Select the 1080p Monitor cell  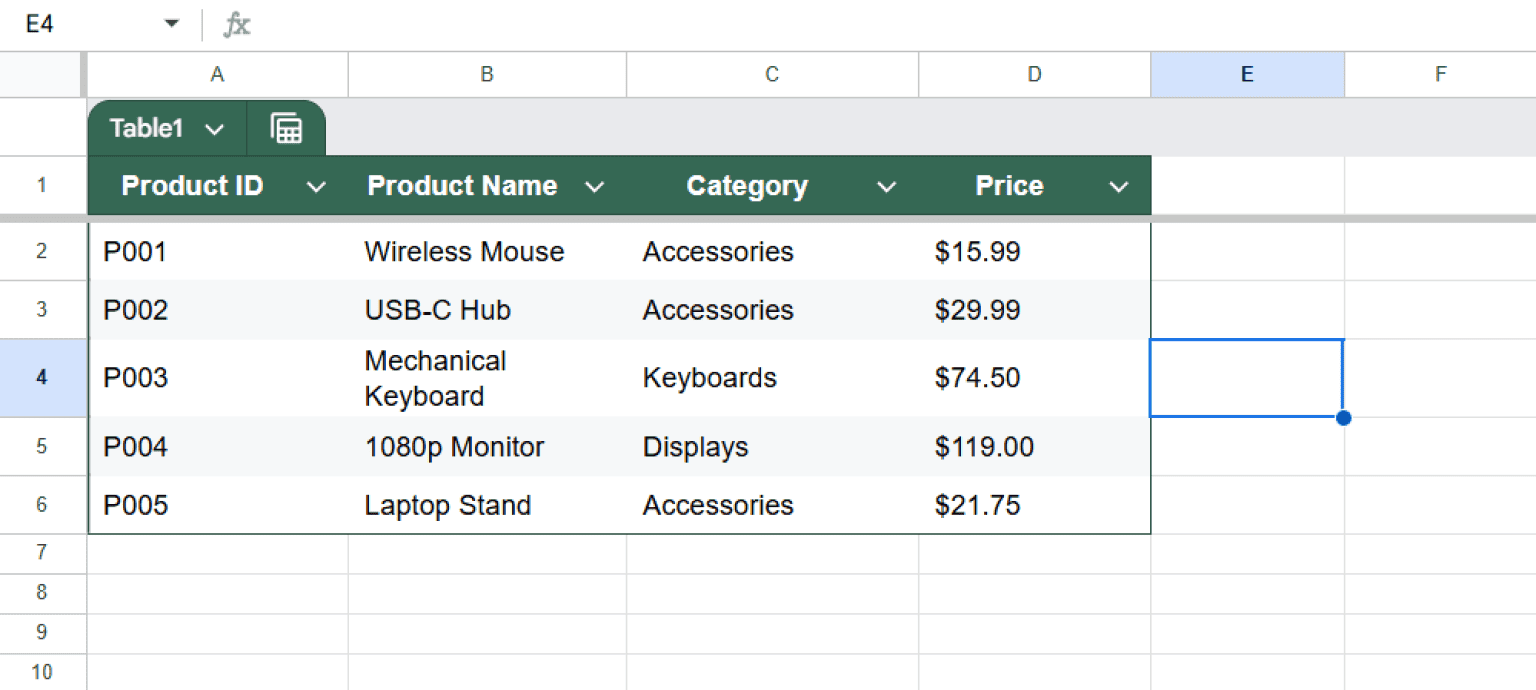coord(455,447)
